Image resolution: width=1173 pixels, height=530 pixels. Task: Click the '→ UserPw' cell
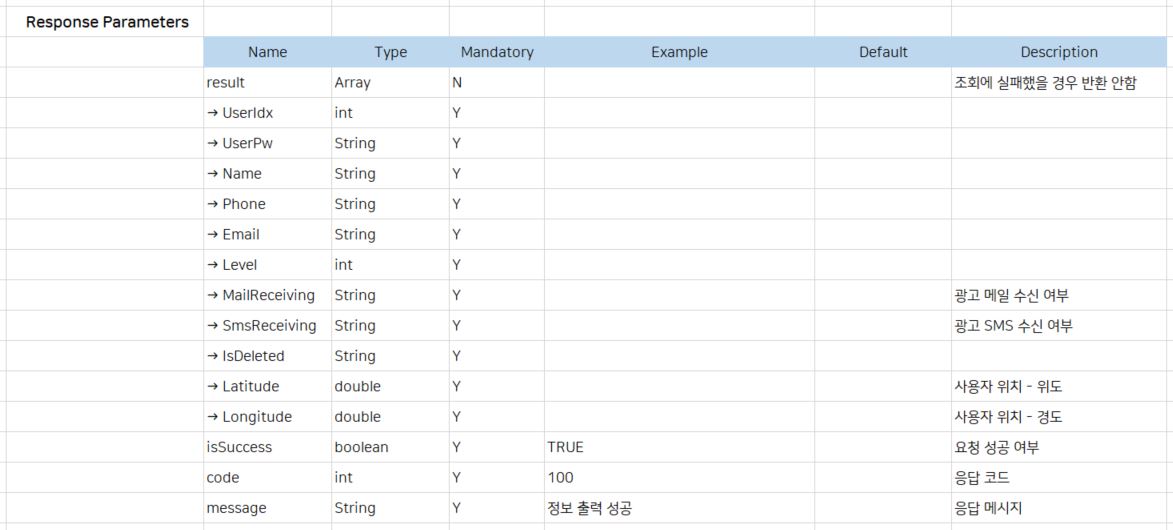tap(266, 143)
